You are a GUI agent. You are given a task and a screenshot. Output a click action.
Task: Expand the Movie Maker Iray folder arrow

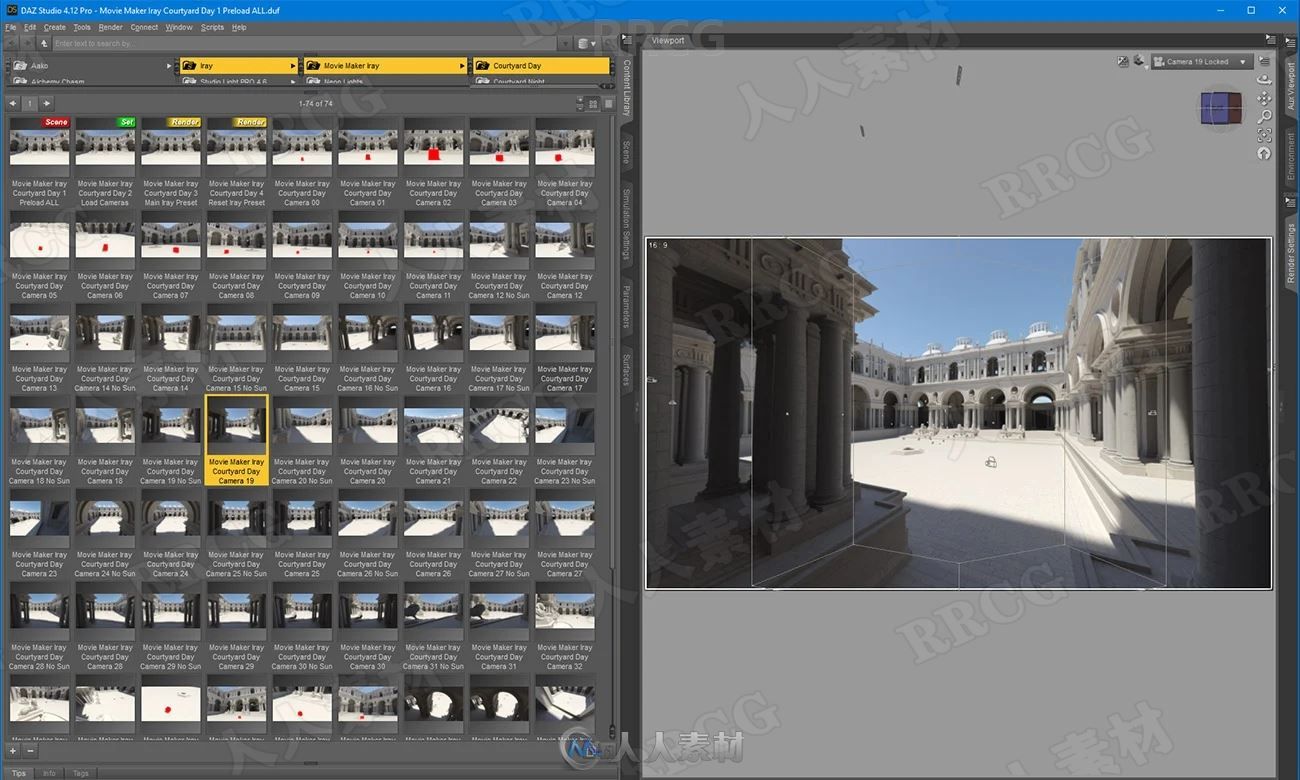[462, 66]
